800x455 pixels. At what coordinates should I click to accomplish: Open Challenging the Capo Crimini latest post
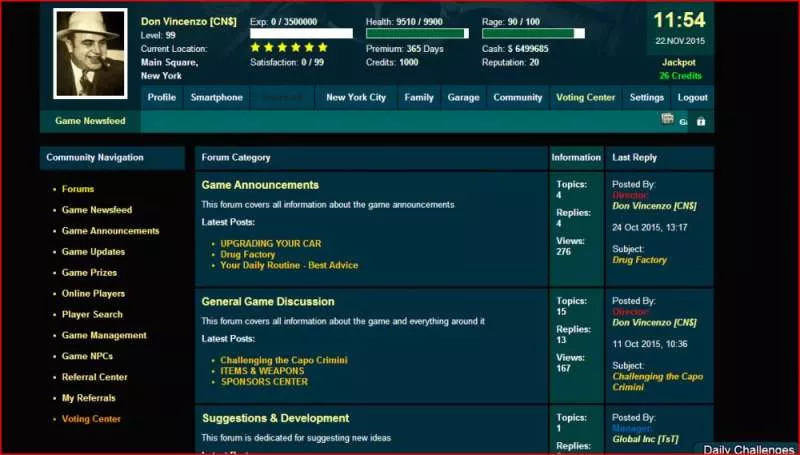[x=284, y=360]
